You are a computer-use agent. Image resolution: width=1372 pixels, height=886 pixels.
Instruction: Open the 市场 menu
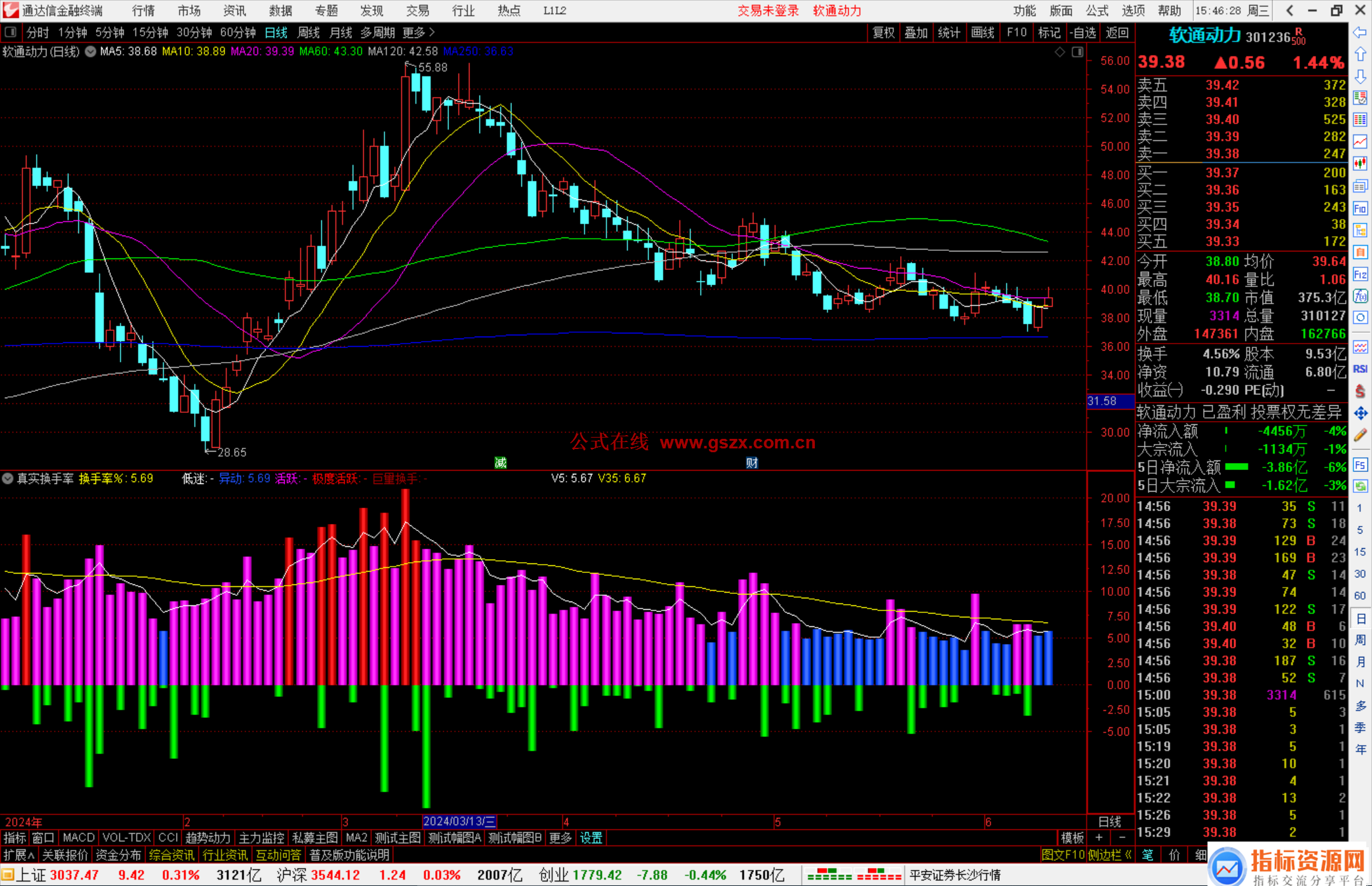pyautogui.click(x=189, y=11)
